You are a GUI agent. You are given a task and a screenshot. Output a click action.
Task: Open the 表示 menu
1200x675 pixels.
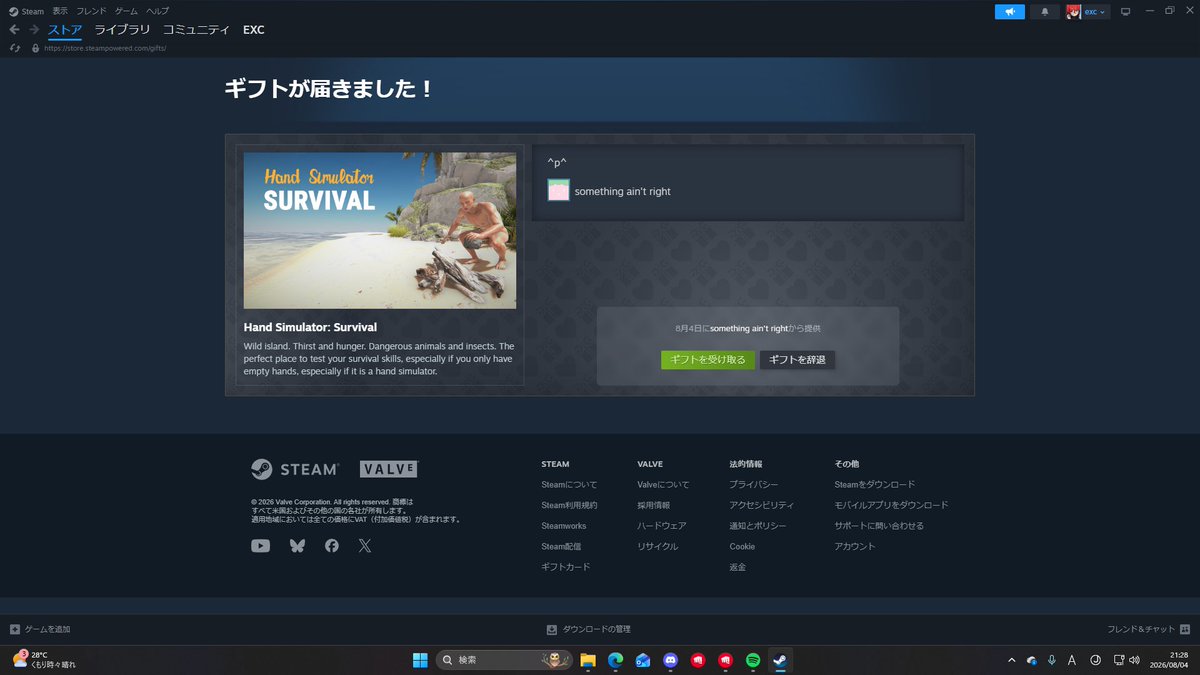tap(60, 11)
